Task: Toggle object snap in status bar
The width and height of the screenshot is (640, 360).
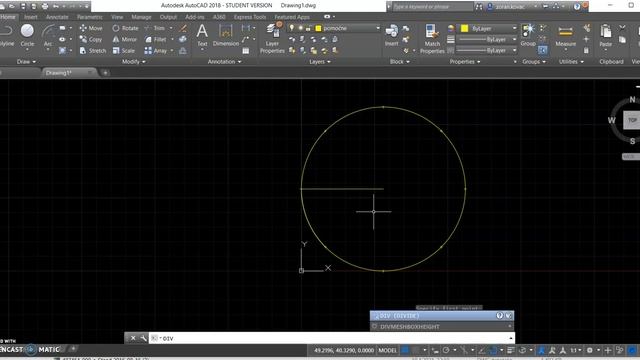Action: point(493,350)
